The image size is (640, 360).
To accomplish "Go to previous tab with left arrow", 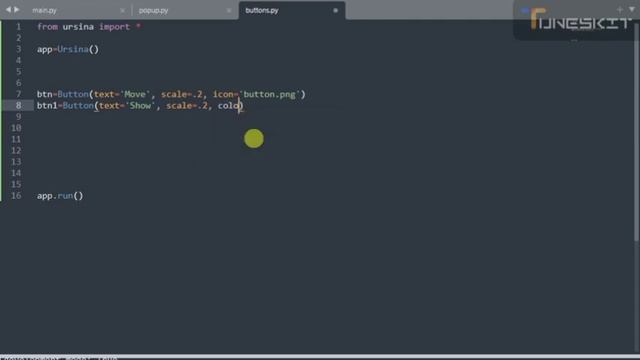I will 8,9.
